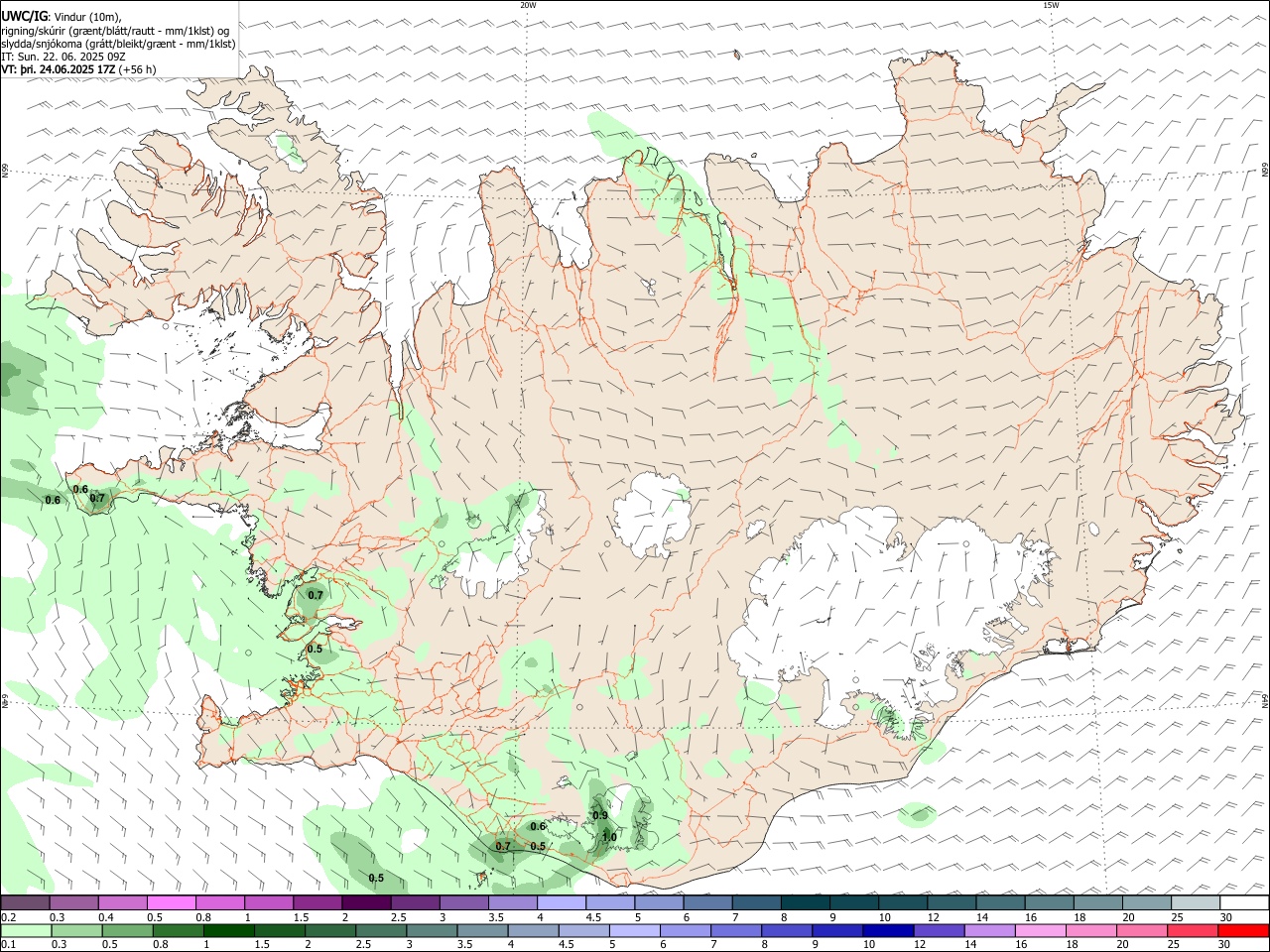The height and width of the screenshot is (952, 1270).
Task: Click the '0.1' label on the lower scale
Action: coord(9,945)
